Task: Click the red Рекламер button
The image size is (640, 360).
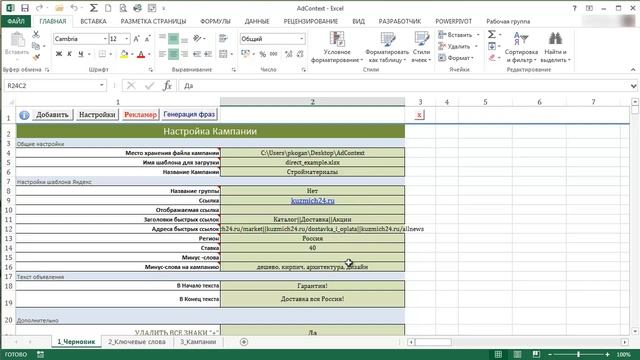Action: coord(140,115)
